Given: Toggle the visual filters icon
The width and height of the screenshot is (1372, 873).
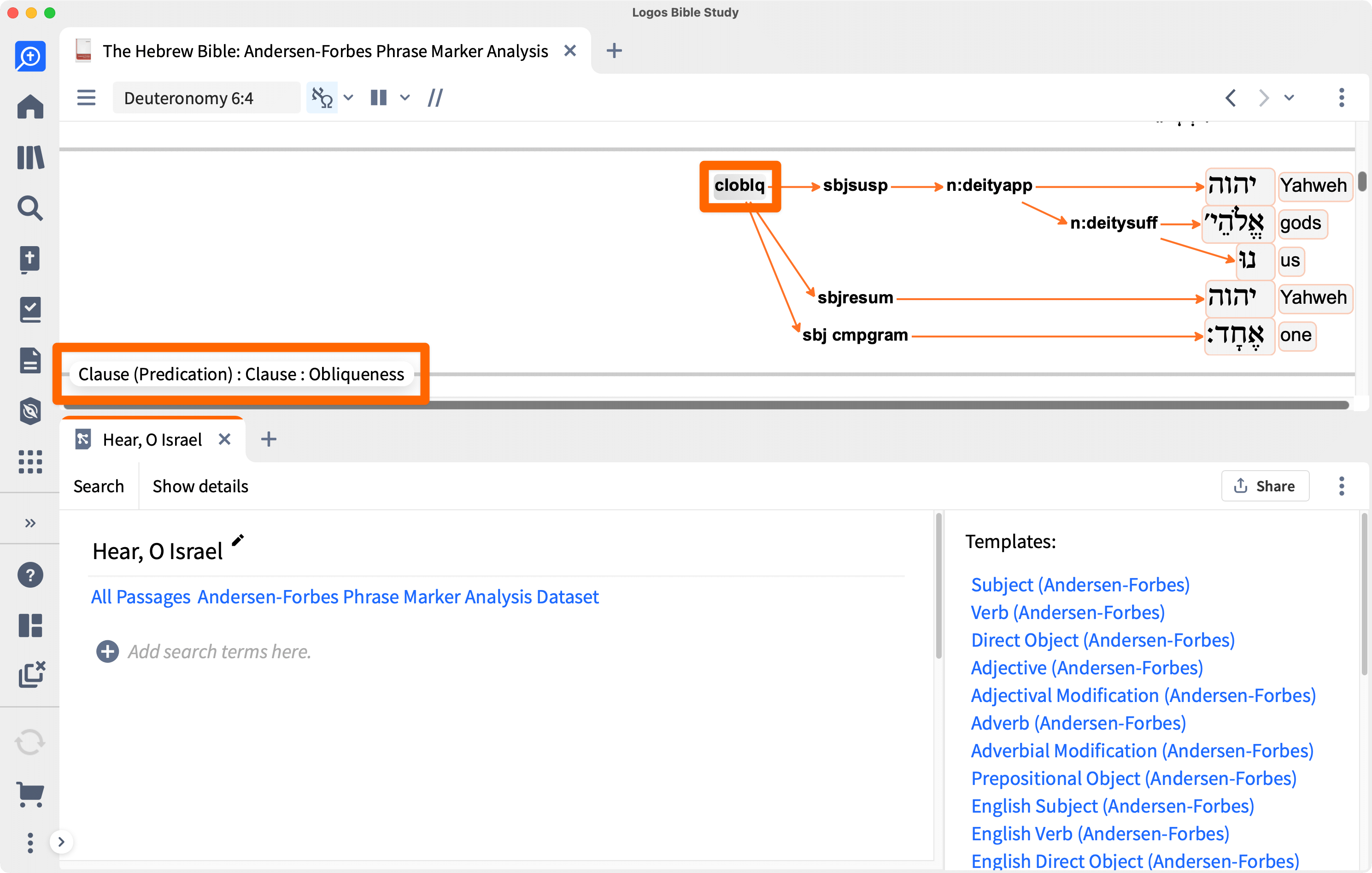Looking at the screenshot, I should 322,98.
